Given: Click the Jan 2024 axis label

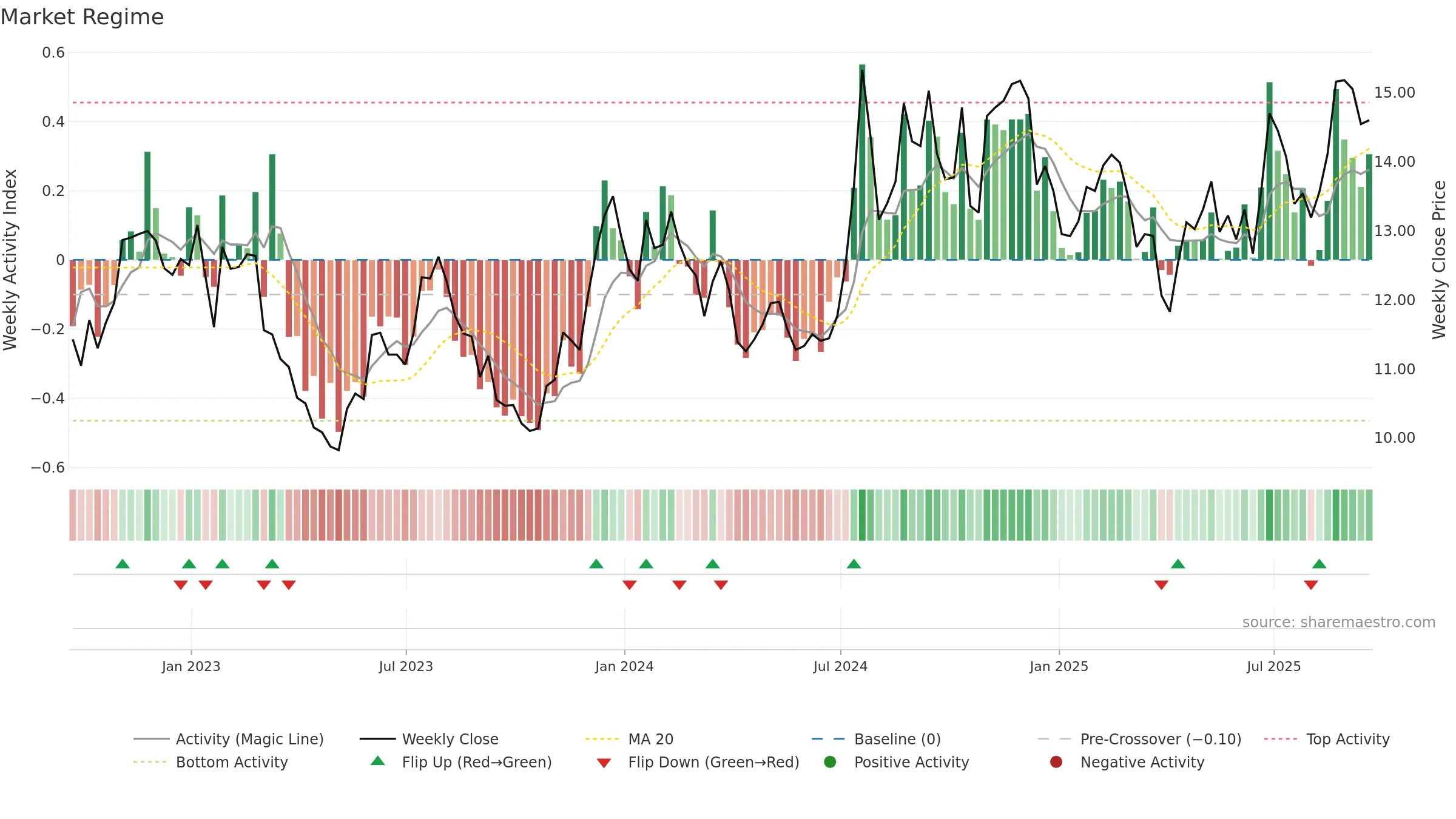Looking at the screenshot, I should point(624,666).
